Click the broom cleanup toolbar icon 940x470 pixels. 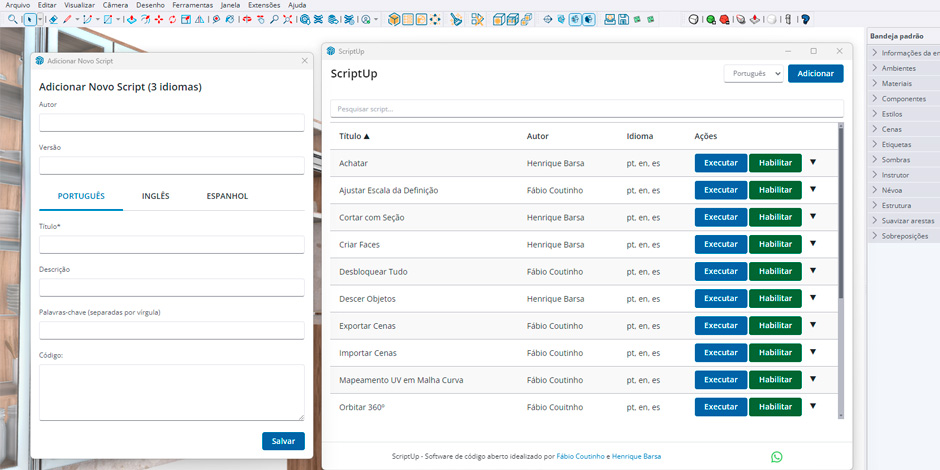pos(456,19)
